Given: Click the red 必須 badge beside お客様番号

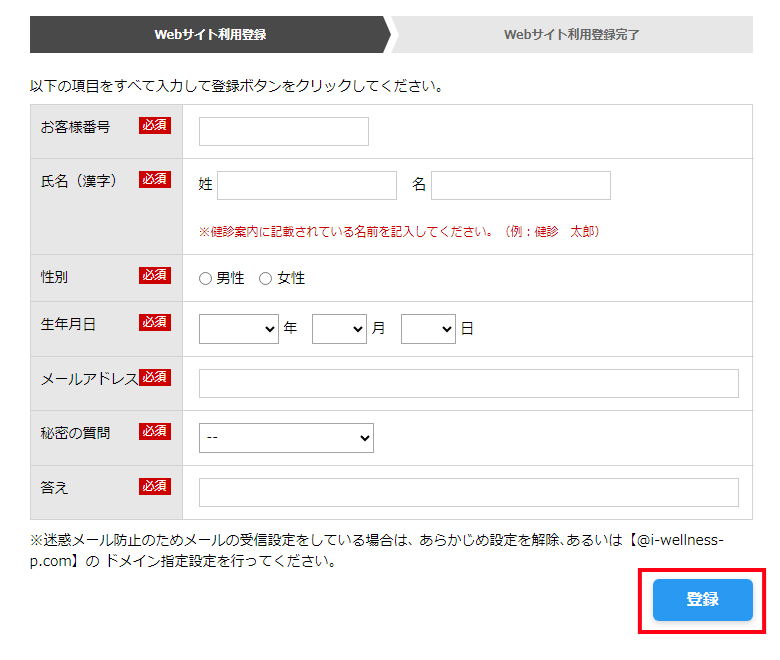Looking at the screenshot, I should 155,125.
